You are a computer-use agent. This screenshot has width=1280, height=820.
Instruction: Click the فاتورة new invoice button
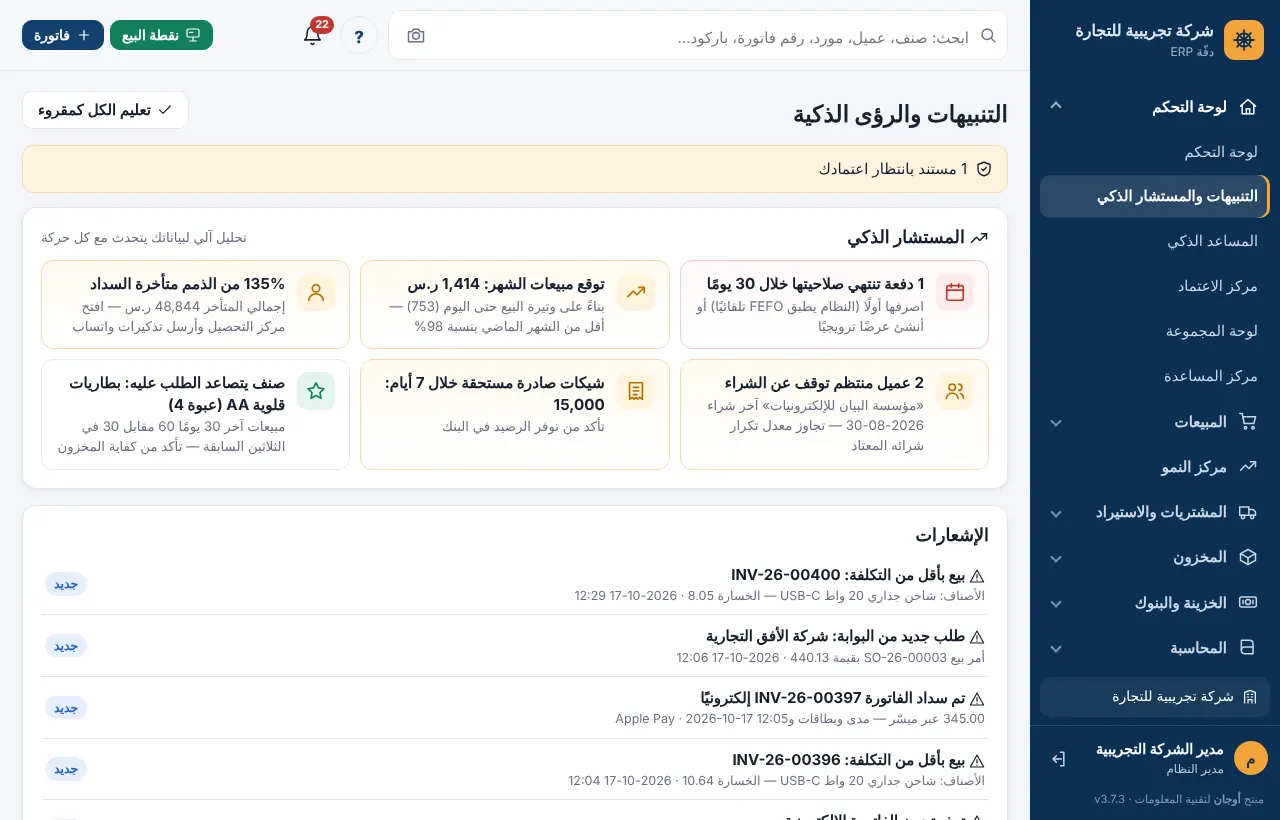(63, 35)
